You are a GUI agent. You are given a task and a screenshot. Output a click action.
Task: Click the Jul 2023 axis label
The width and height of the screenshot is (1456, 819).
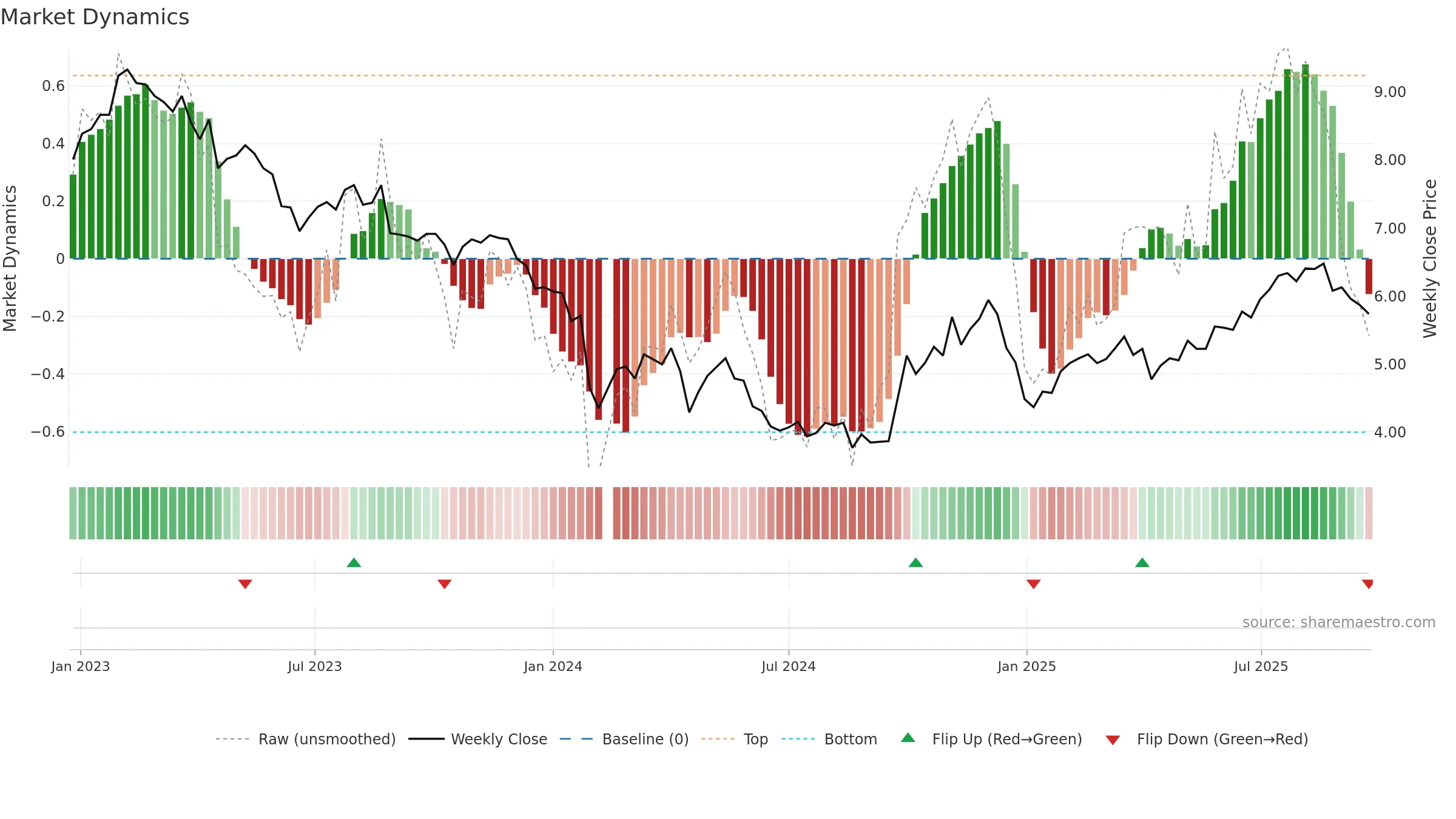pos(315,666)
